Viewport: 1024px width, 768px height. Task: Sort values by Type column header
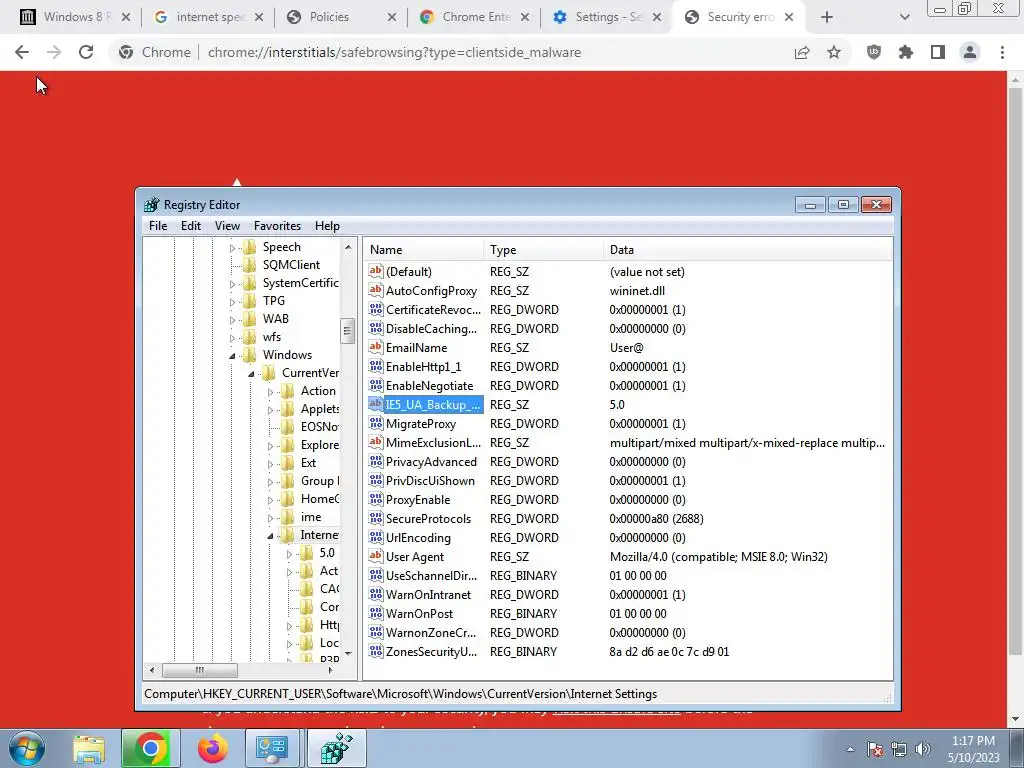[543, 250]
